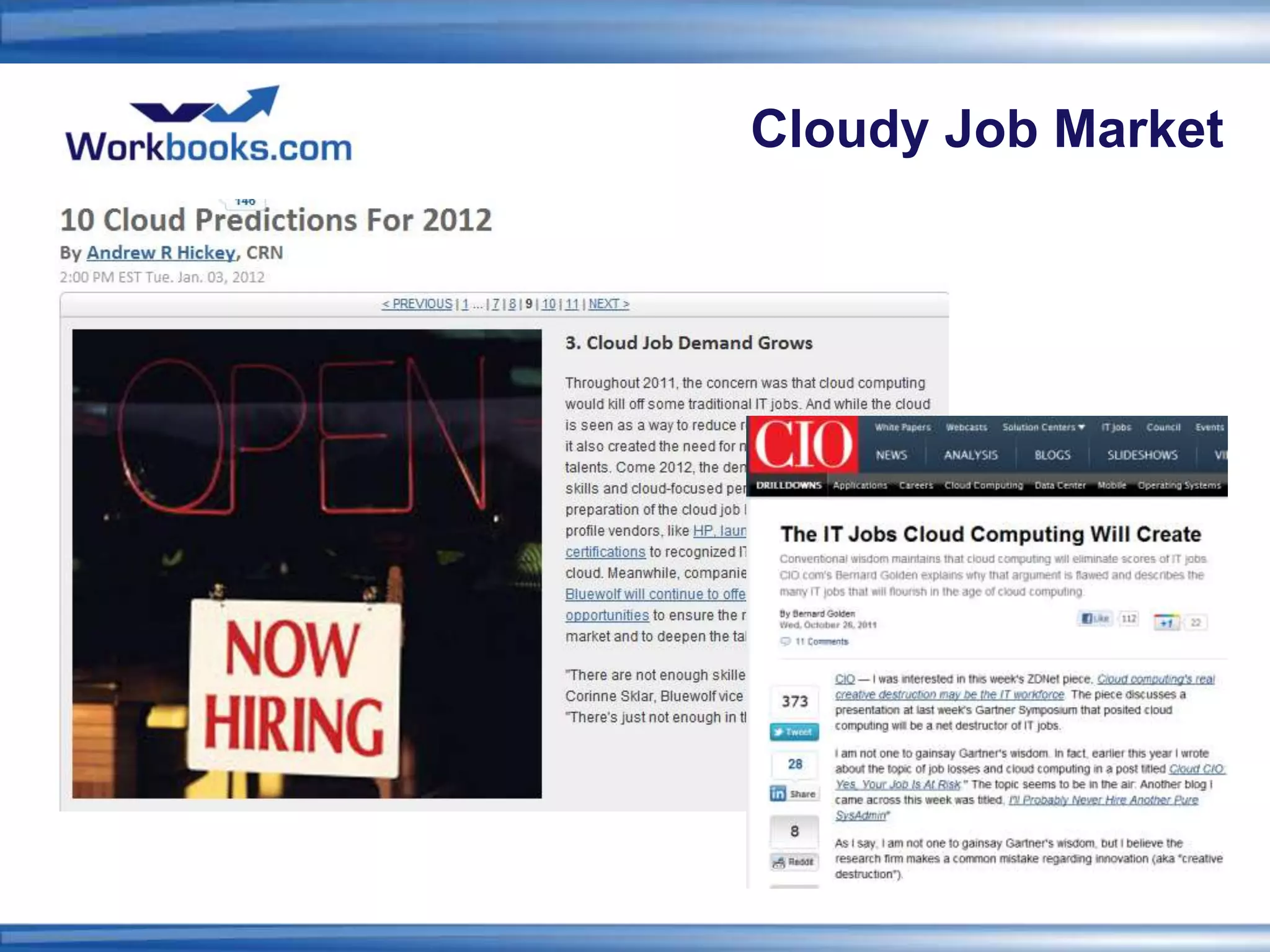Open the IT Jobs menu item
Image resolution: width=1270 pixels, height=952 pixels.
tap(1116, 427)
